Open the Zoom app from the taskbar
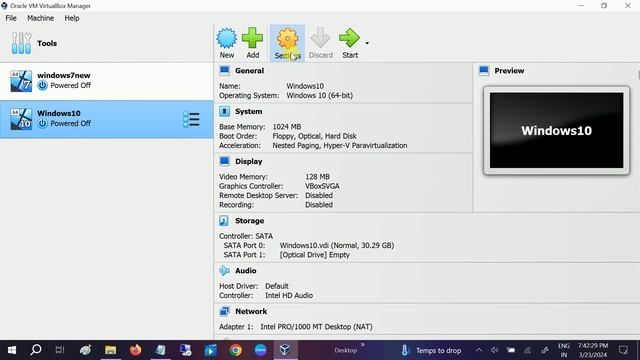This screenshot has height=360, width=640. pos(260,350)
